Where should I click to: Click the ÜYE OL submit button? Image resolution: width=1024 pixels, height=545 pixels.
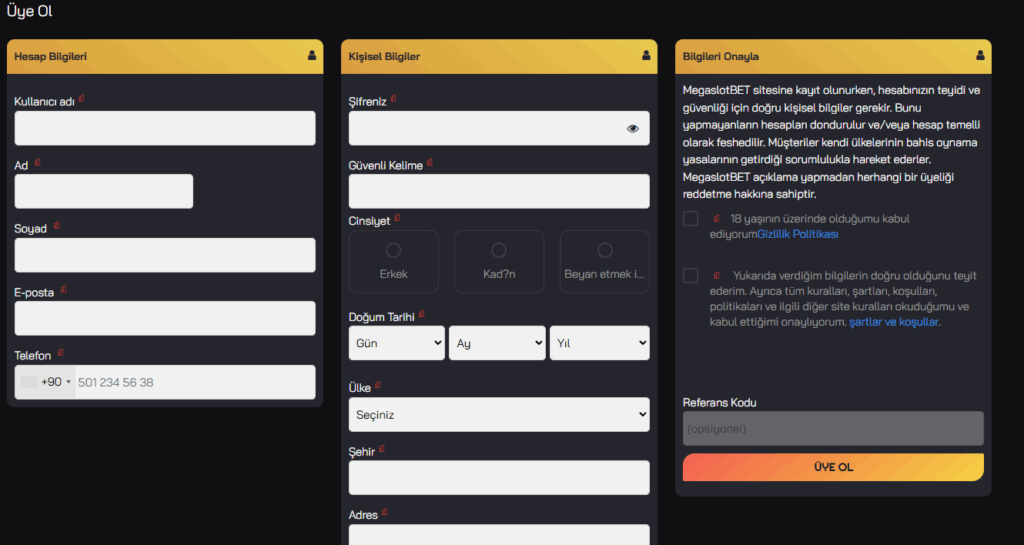tap(833, 467)
